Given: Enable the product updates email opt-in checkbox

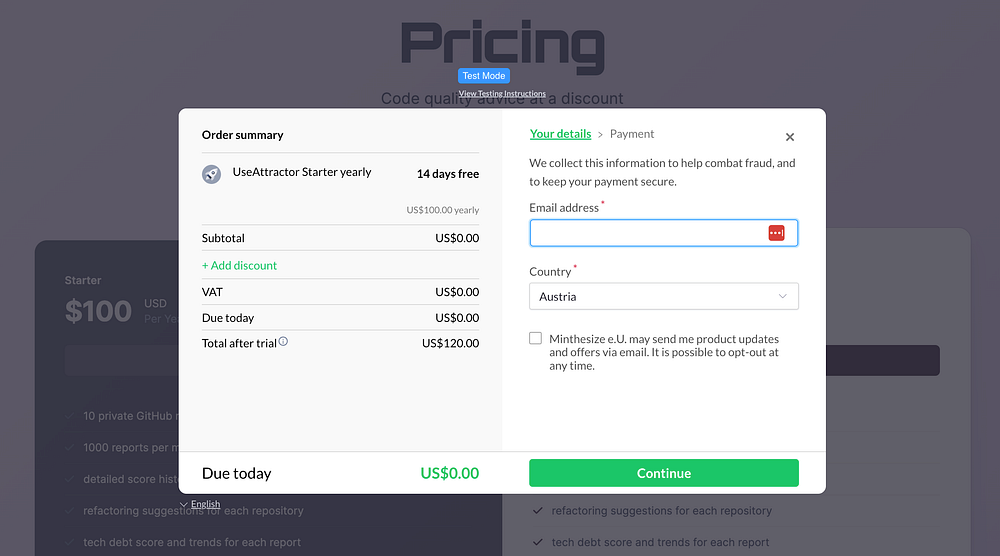Looking at the screenshot, I should pyautogui.click(x=536, y=339).
